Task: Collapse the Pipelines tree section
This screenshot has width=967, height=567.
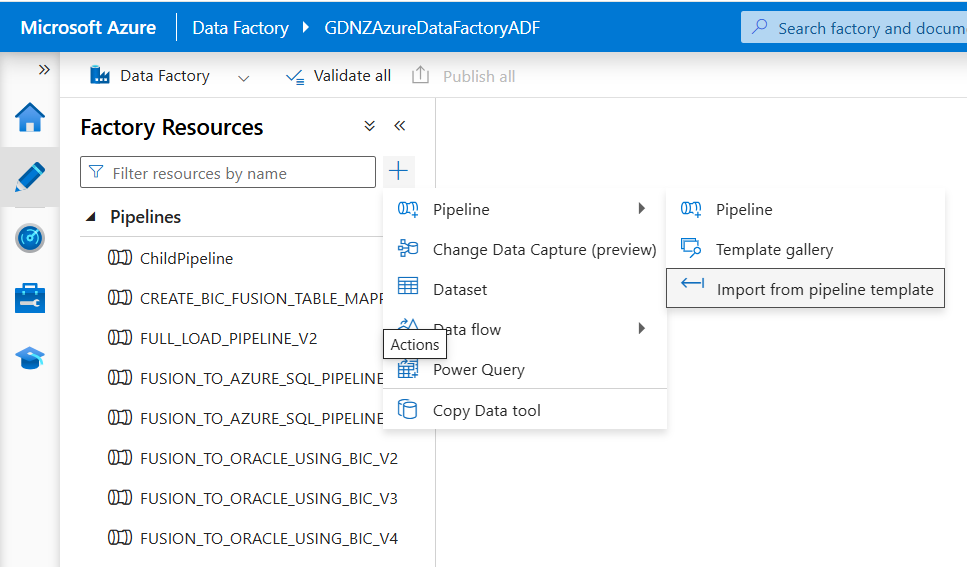Action: click(91, 217)
